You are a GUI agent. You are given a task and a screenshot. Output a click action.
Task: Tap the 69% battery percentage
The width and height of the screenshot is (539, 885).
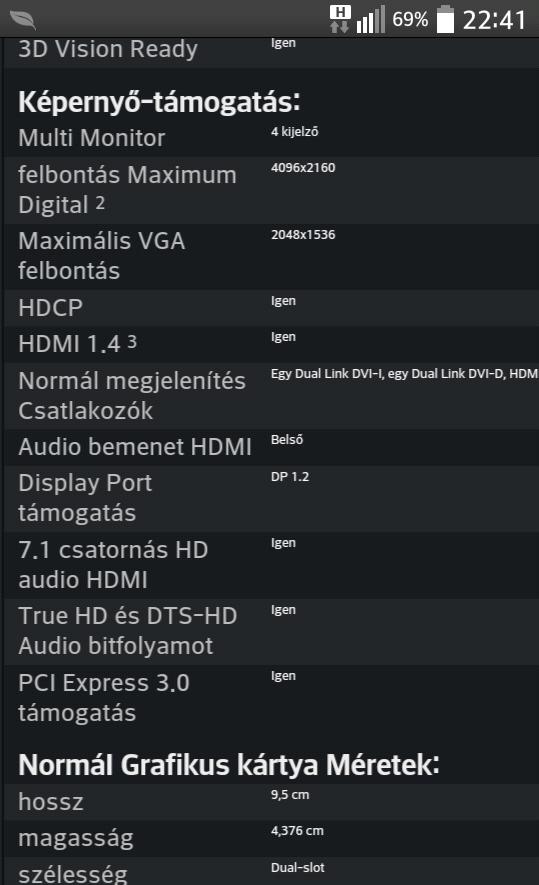point(410,20)
